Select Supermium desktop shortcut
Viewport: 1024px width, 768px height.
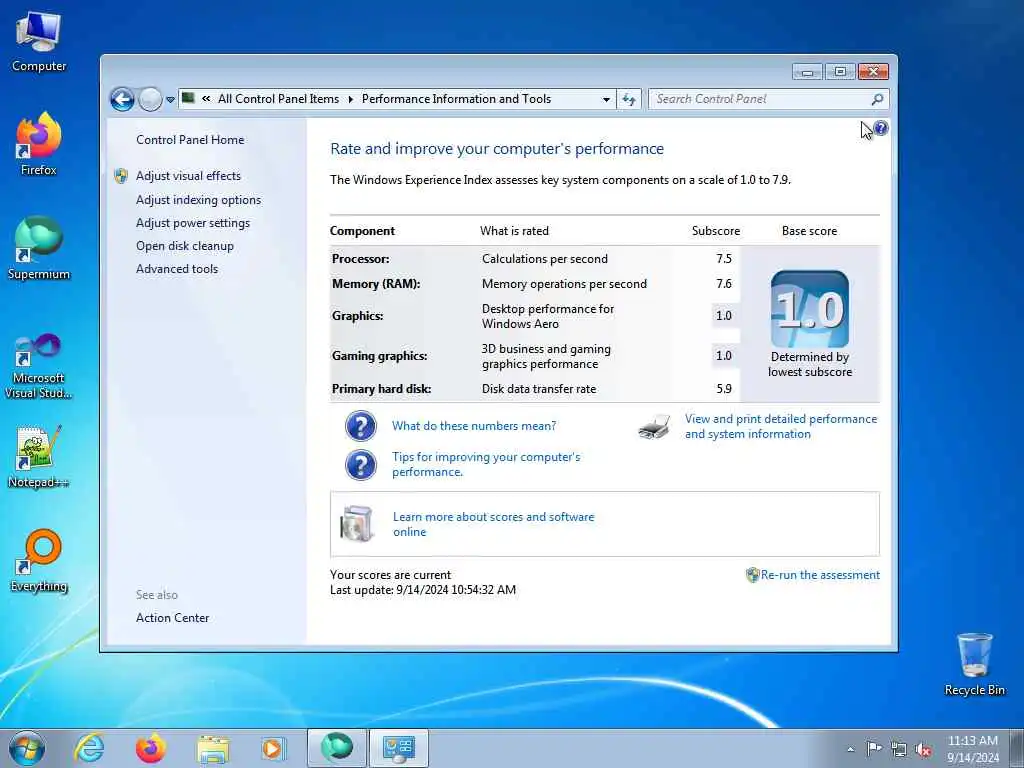click(x=39, y=248)
